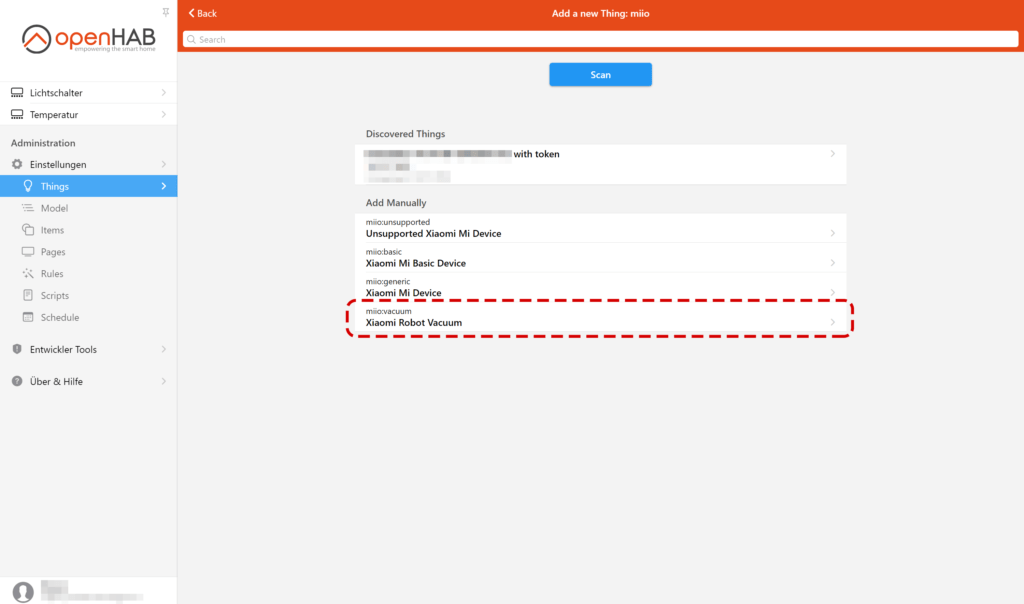Viewport: 1024px width, 604px height.
Task: Expand the Temperatur chevron
Action: tap(164, 114)
